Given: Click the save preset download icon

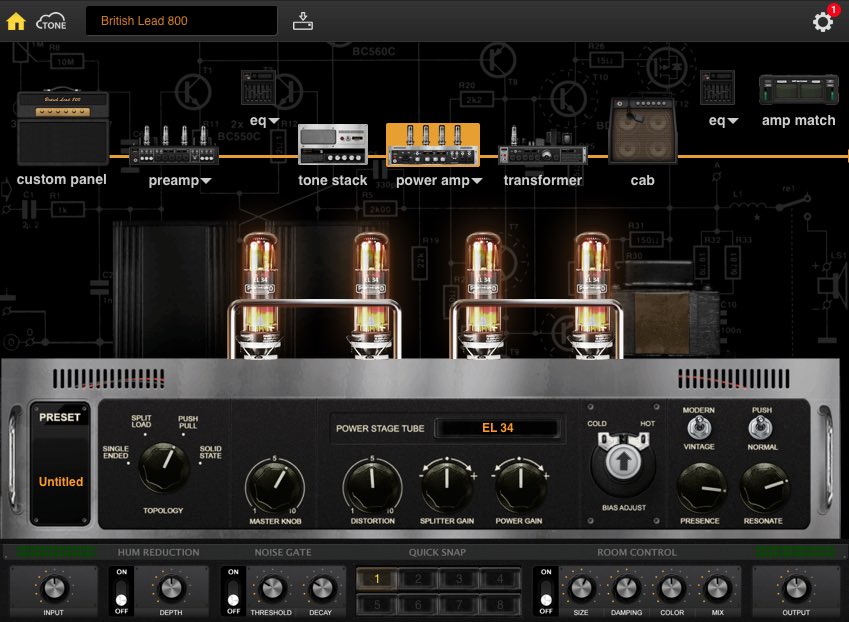Looking at the screenshot, I should click(303, 21).
